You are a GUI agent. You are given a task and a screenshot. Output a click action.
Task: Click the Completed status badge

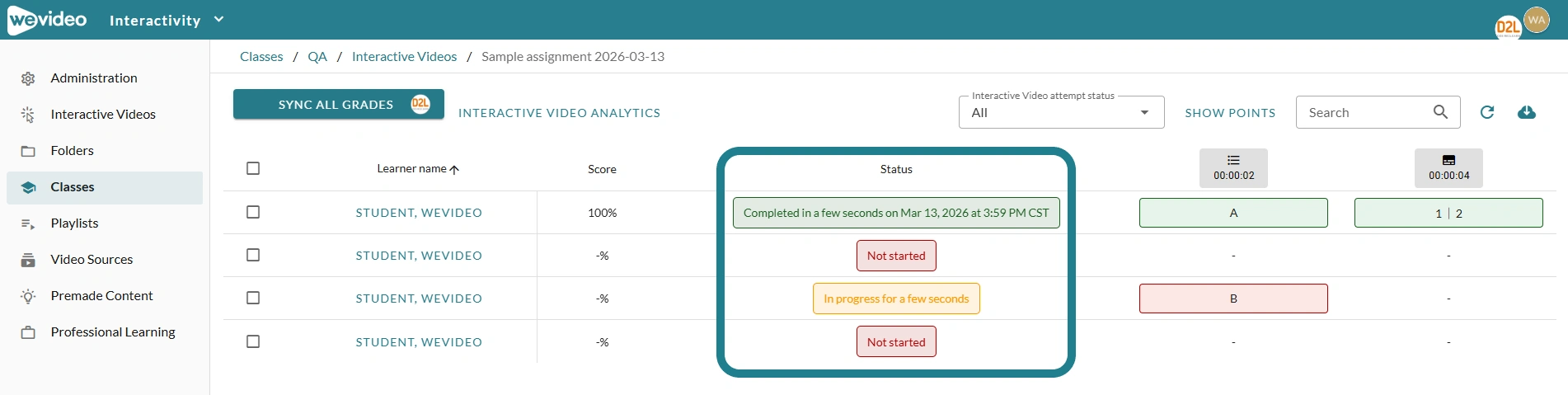(x=896, y=213)
